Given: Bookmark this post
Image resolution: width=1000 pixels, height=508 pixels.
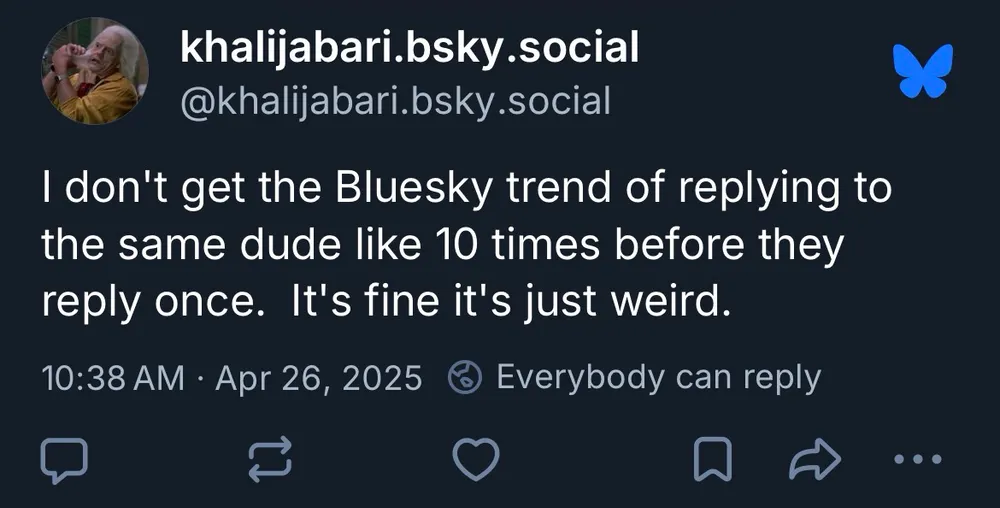Looking at the screenshot, I should coord(714,458).
